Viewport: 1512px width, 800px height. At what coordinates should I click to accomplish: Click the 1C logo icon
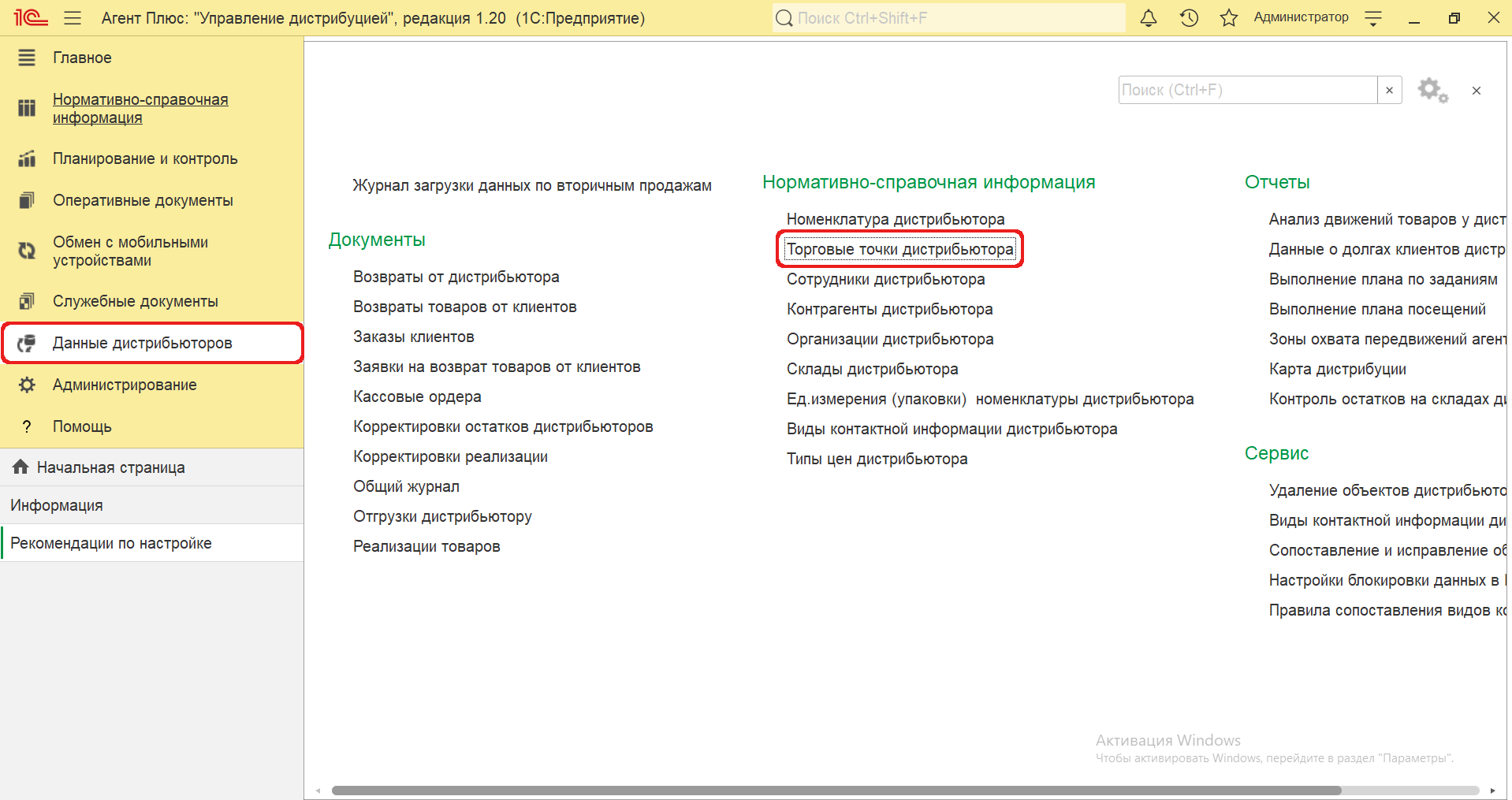point(30,17)
